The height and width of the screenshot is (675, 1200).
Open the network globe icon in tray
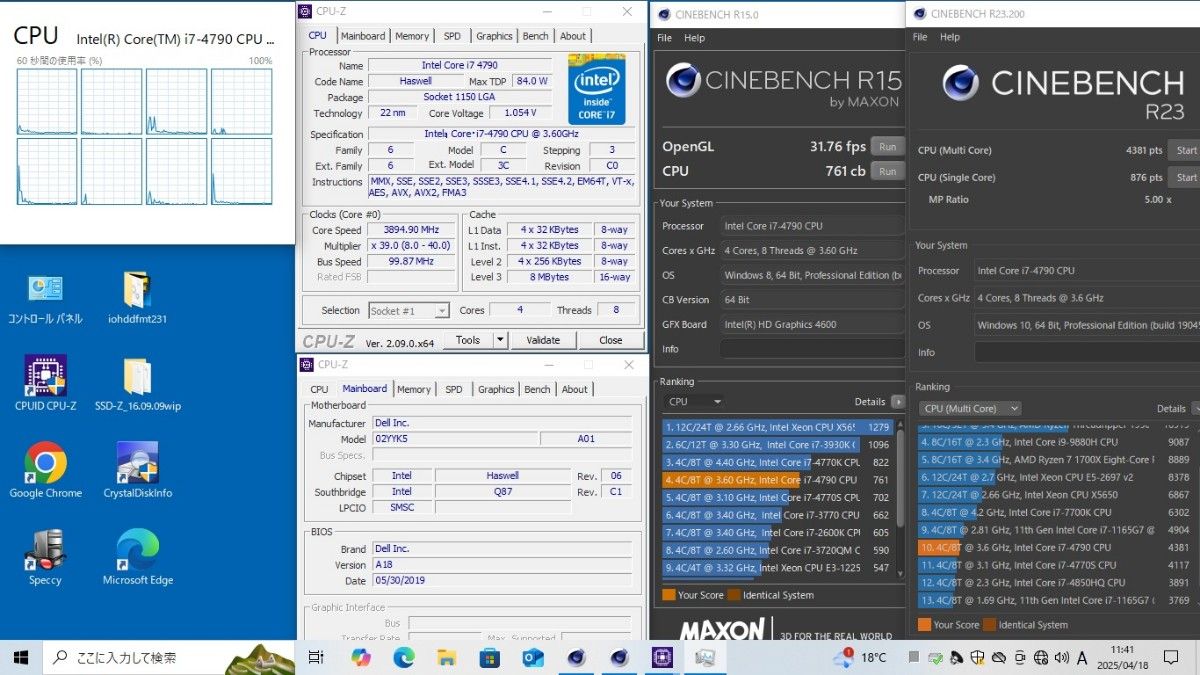click(x=1040, y=657)
